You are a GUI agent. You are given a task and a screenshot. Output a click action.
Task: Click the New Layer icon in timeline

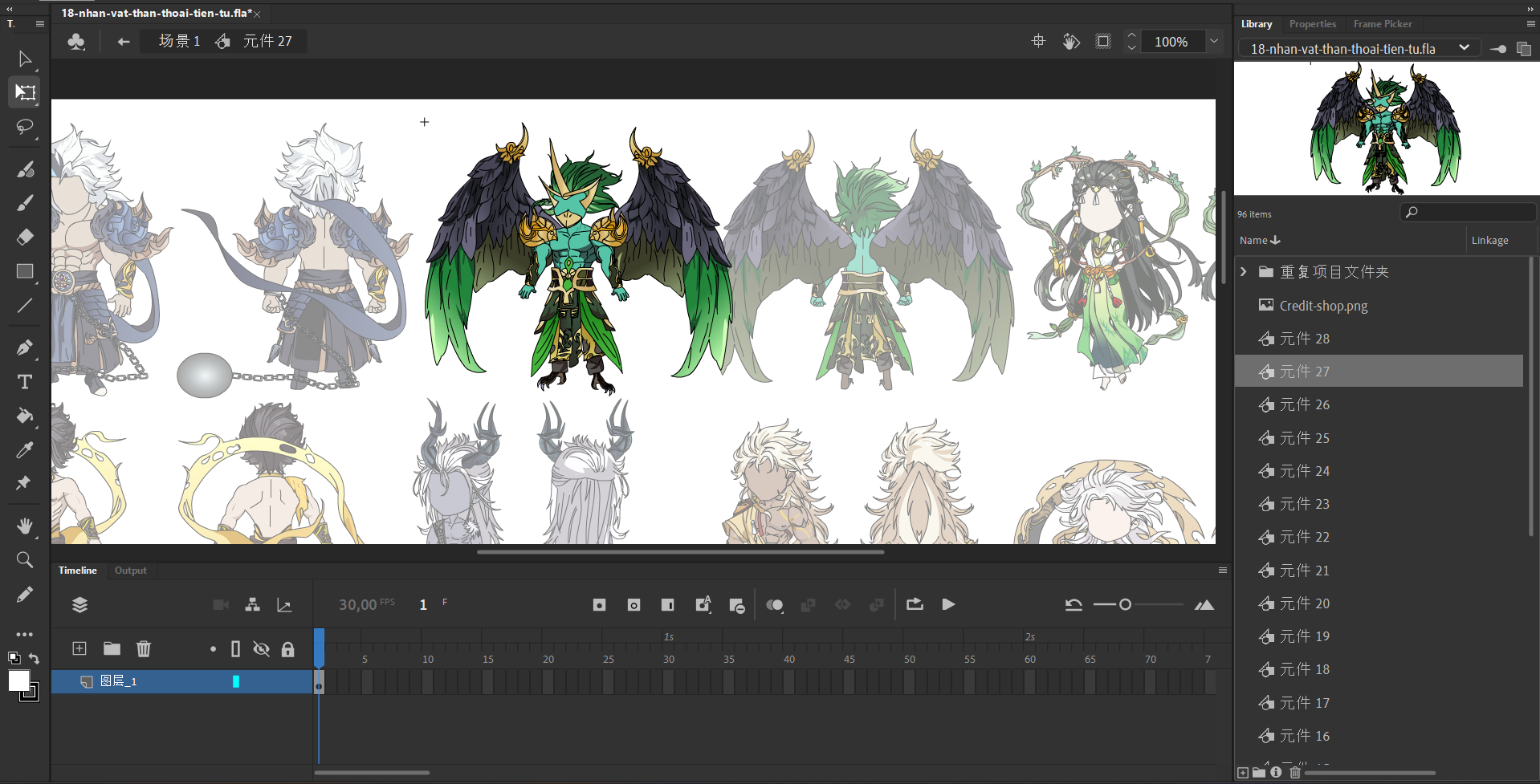(x=79, y=648)
